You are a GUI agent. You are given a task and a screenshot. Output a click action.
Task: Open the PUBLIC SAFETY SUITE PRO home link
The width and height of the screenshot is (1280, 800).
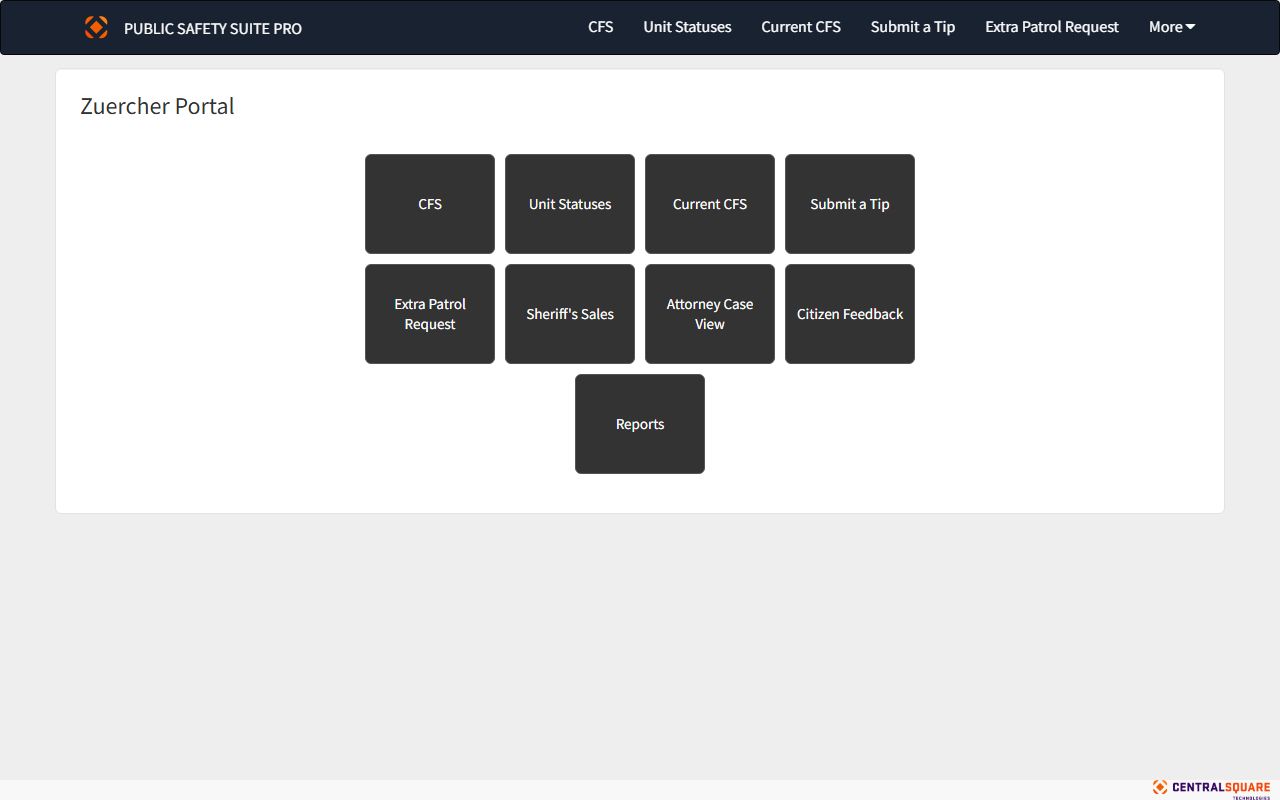coord(213,28)
